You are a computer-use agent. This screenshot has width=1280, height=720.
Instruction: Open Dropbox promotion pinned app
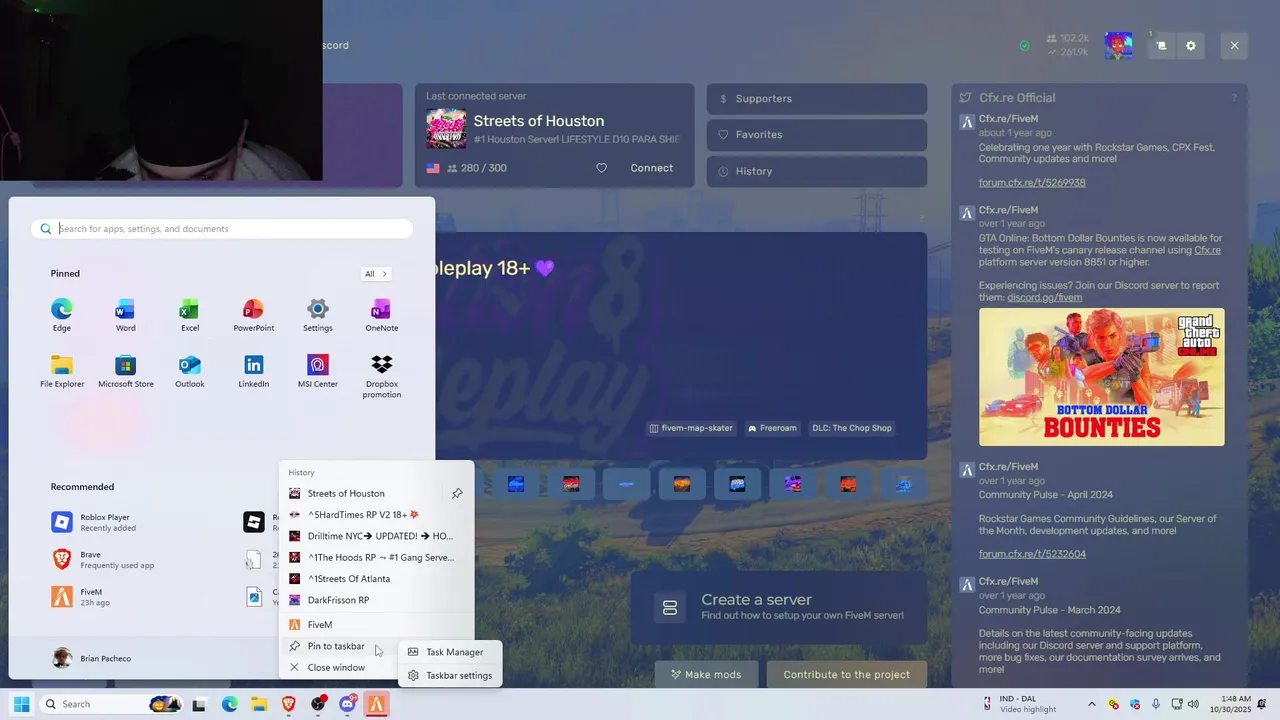[x=381, y=376]
